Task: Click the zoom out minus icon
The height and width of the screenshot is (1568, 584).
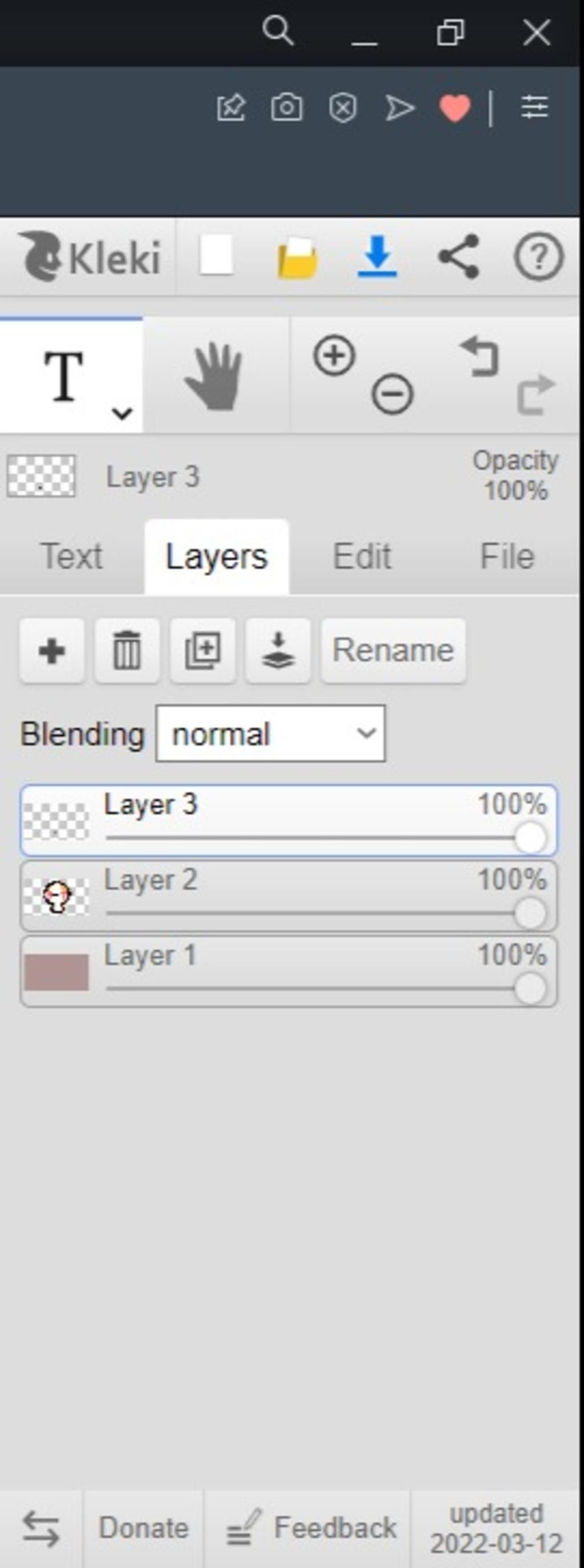Action: pyautogui.click(x=392, y=394)
